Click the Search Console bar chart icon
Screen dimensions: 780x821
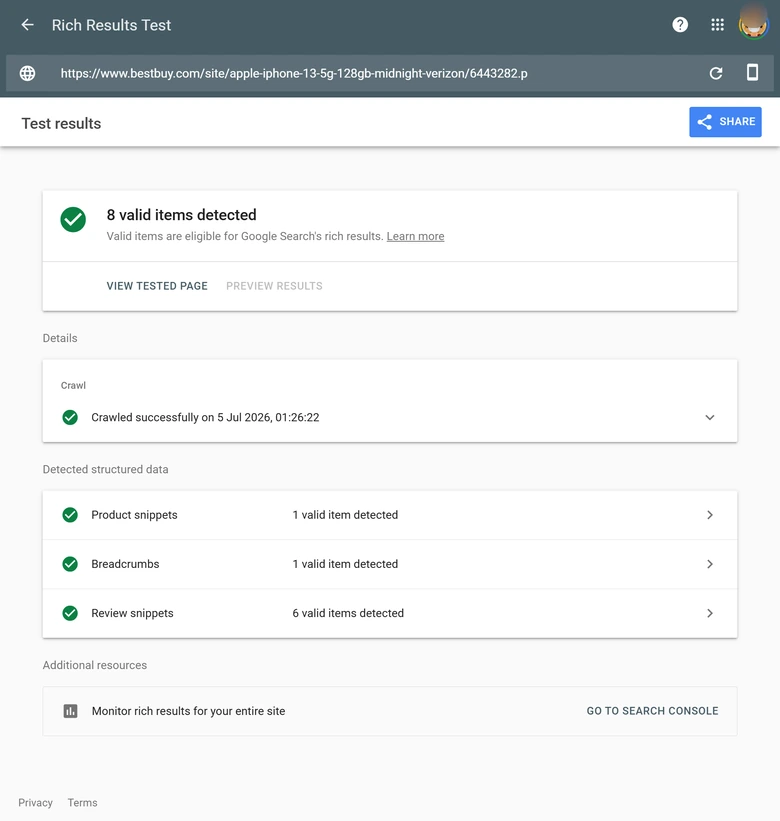[x=70, y=711]
